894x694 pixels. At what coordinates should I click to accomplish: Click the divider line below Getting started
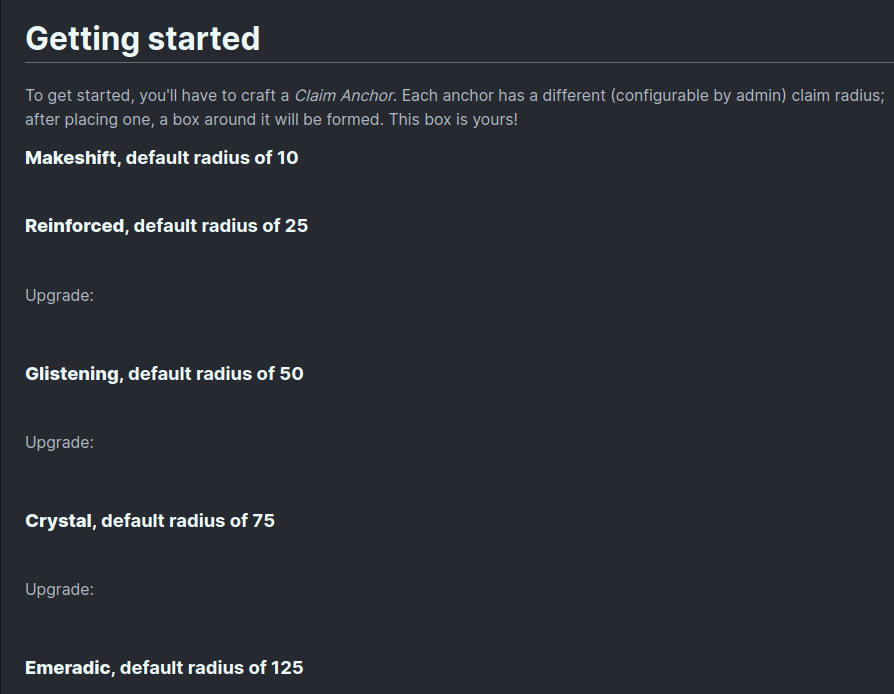click(460, 62)
